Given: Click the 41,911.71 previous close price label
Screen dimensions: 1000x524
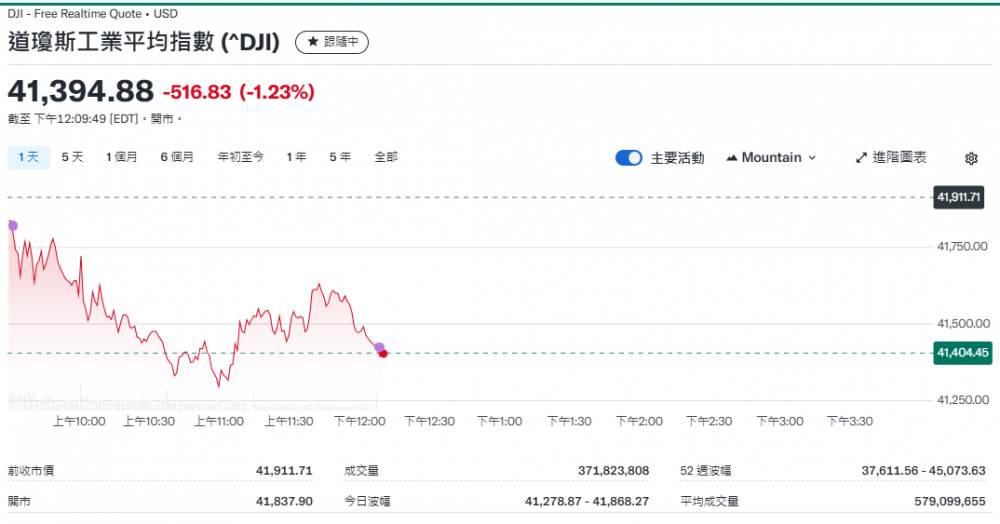Looking at the screenshot, I should pyautogui.click(x=960, y=197).
